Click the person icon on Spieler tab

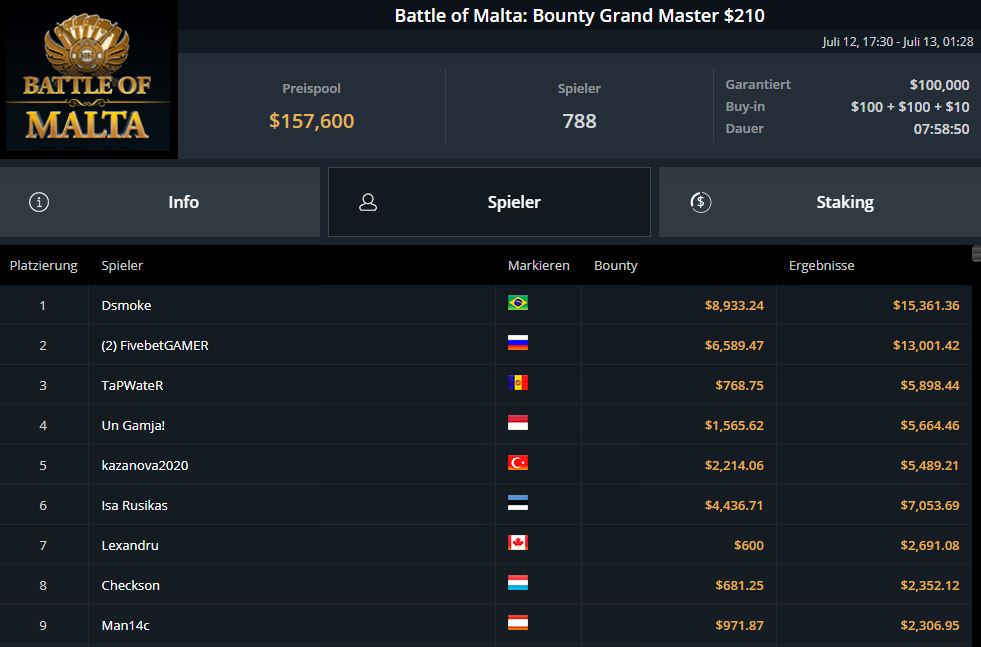368,202
